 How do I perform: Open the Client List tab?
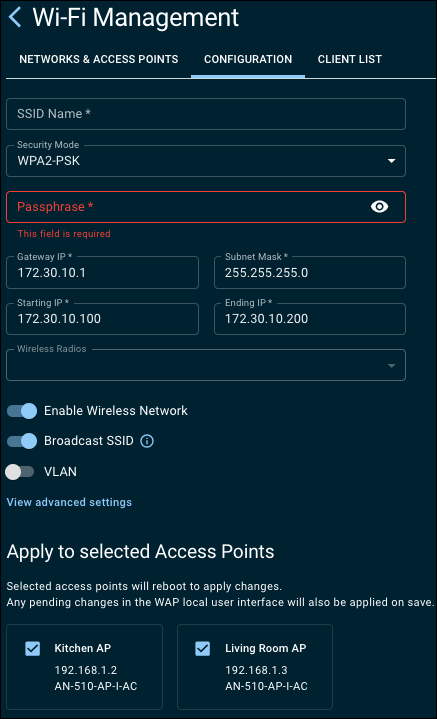350,59
